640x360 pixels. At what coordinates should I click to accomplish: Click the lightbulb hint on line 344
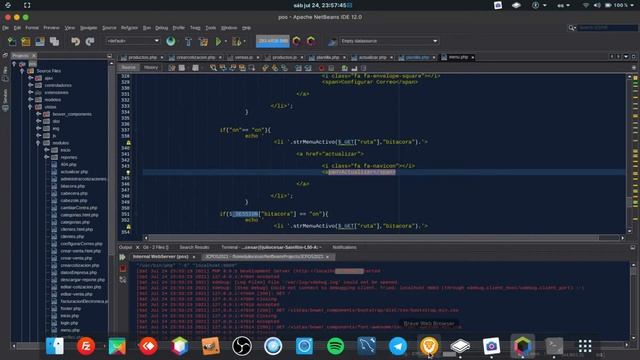pyautogui.click(x=128, y=172)
